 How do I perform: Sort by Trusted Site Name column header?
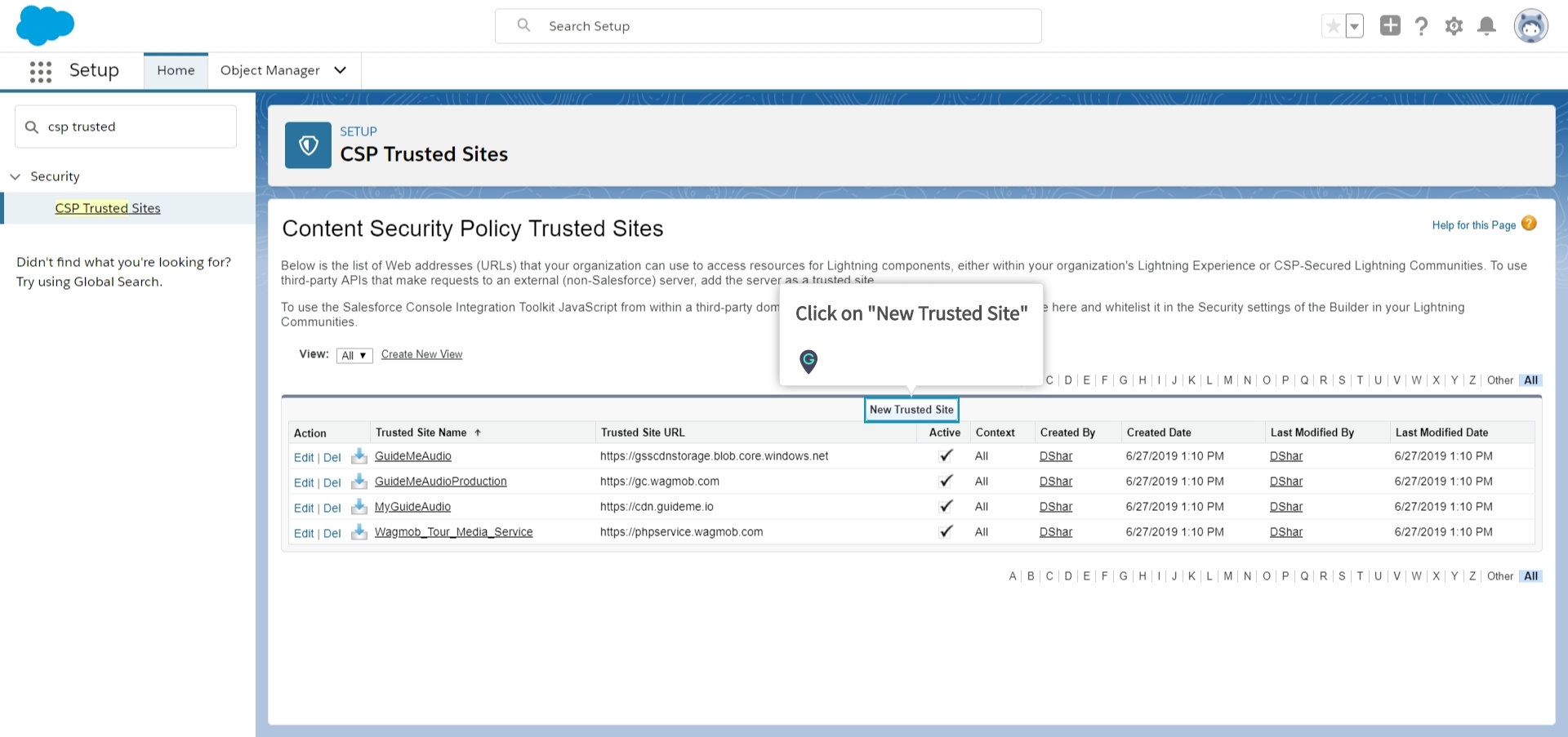(x=421, y=433)
